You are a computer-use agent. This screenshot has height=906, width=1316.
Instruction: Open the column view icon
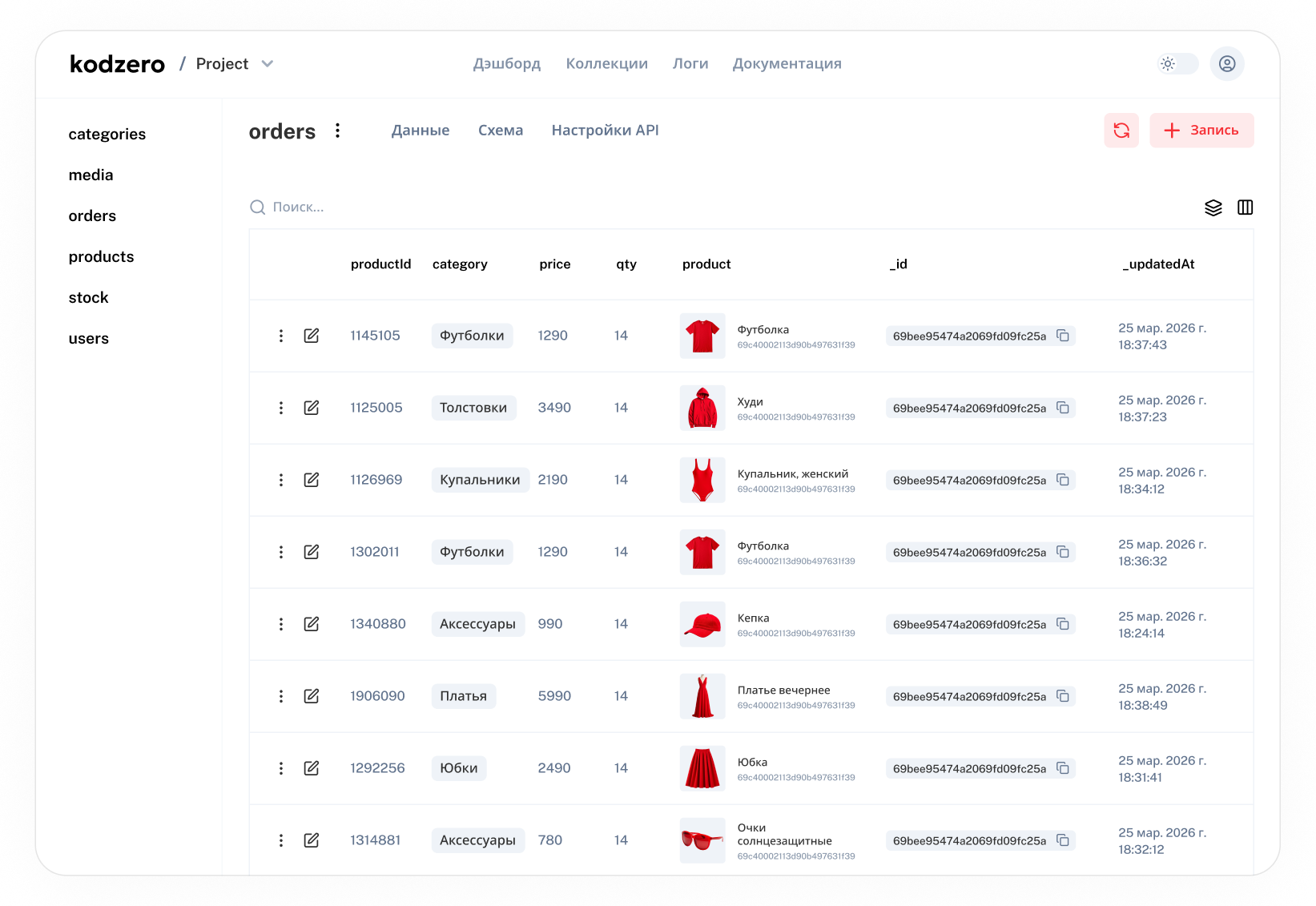[1245, 207]
